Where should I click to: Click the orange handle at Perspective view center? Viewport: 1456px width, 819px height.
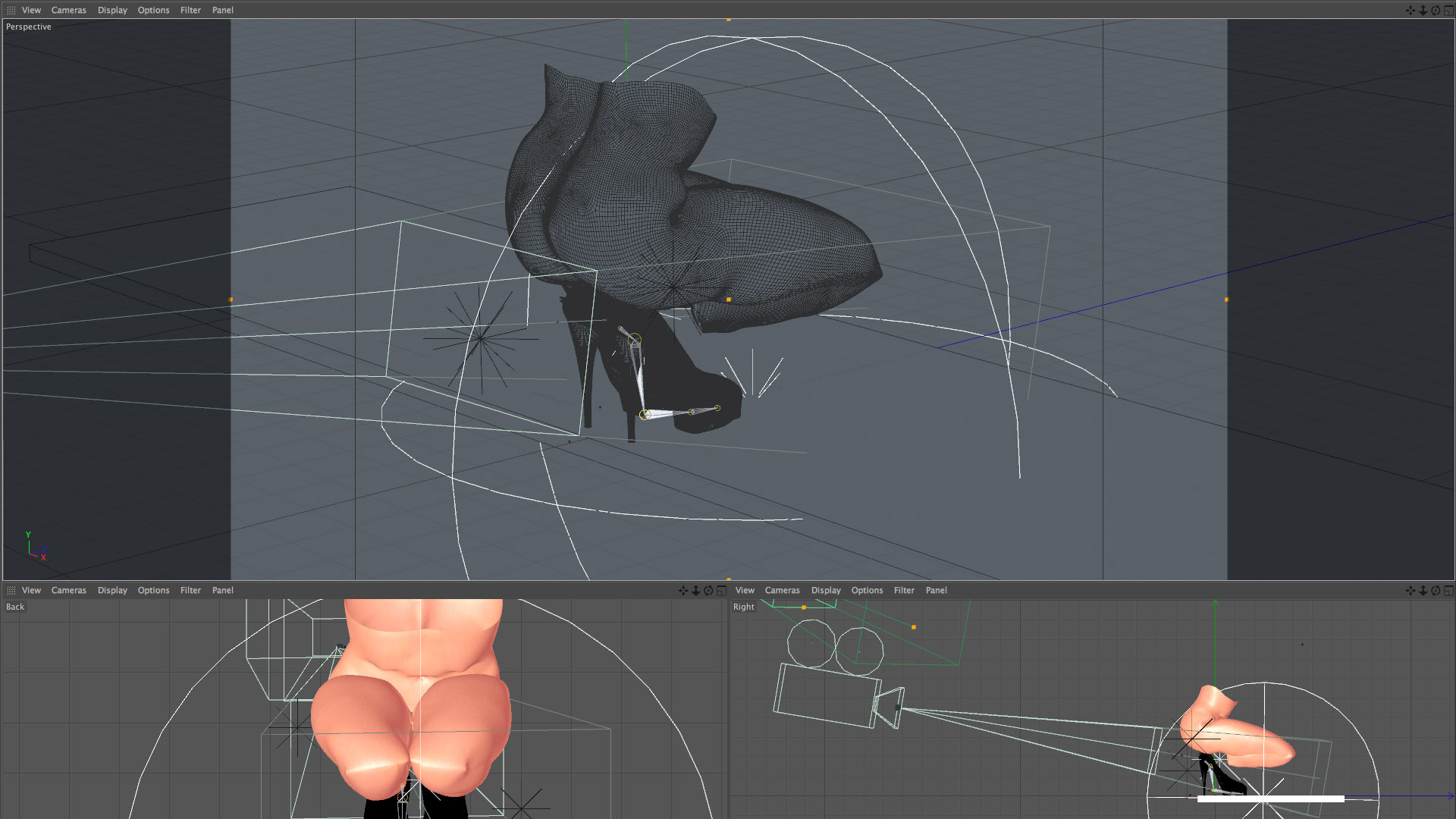729,300
